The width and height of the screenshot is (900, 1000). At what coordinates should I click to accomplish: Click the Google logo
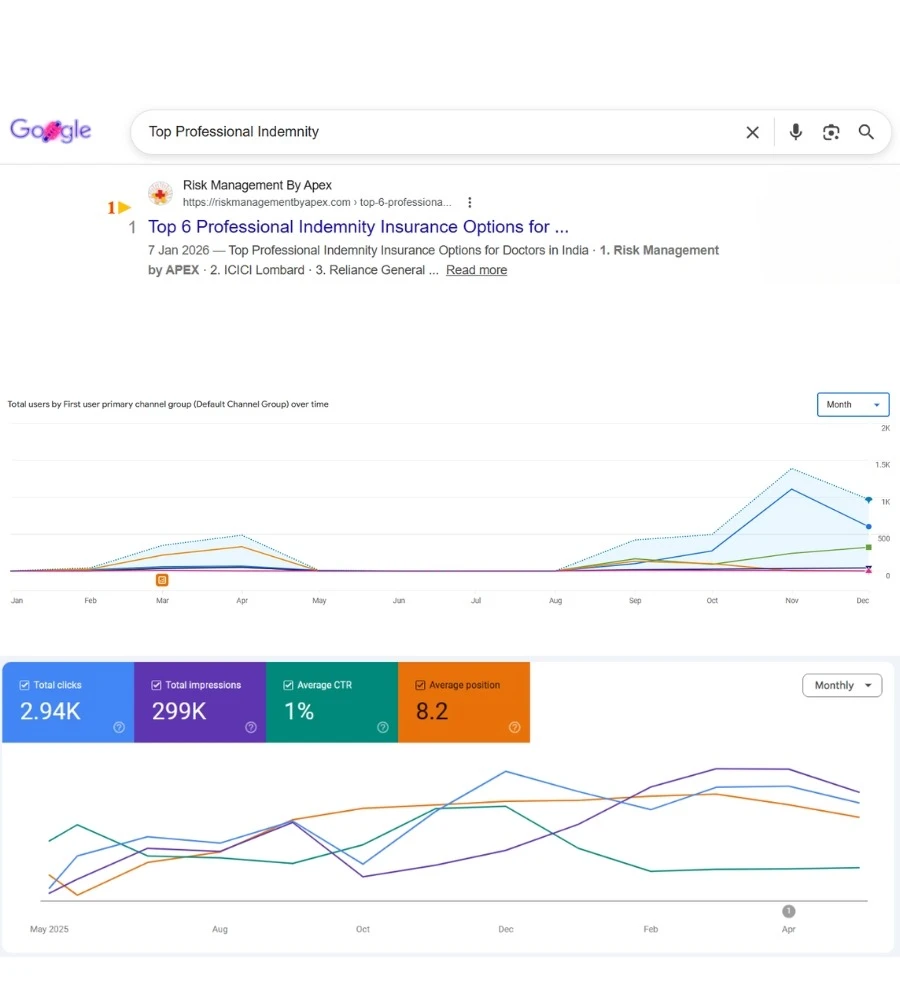[x=50, y=130]
